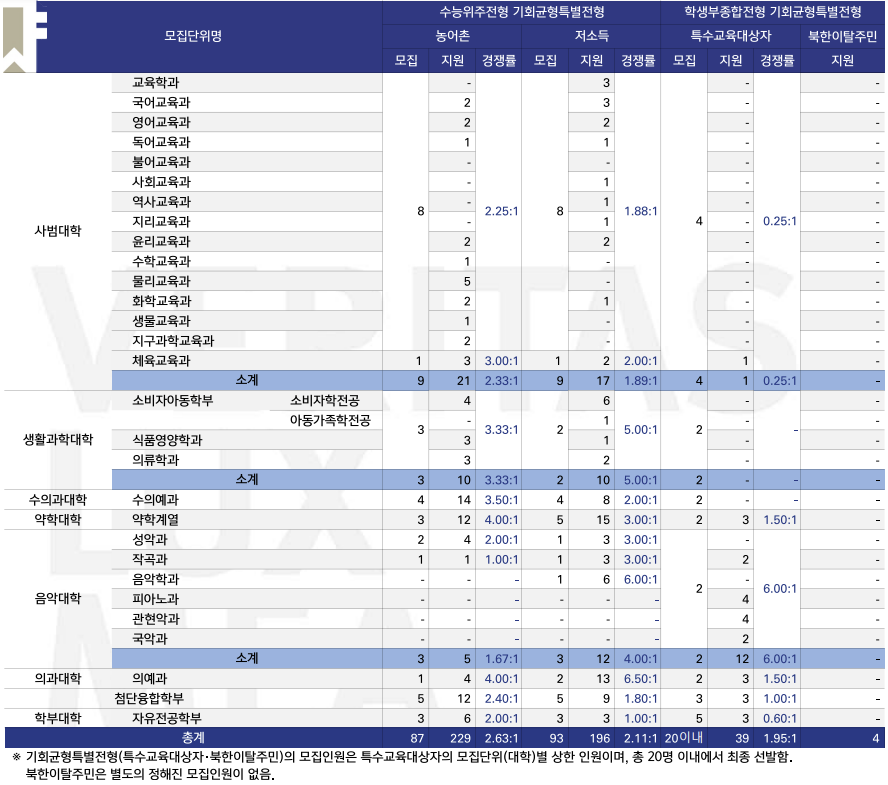The height and width of the screenshot is (785, 888).
Task: Pick the 지구과학교육과 row label
Action: tap(173, 340)
